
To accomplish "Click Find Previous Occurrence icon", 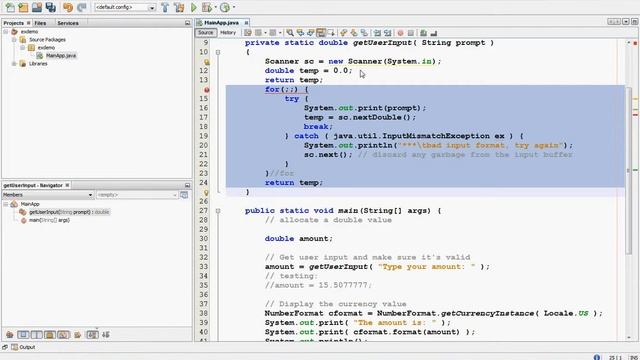I will (300, 33).
